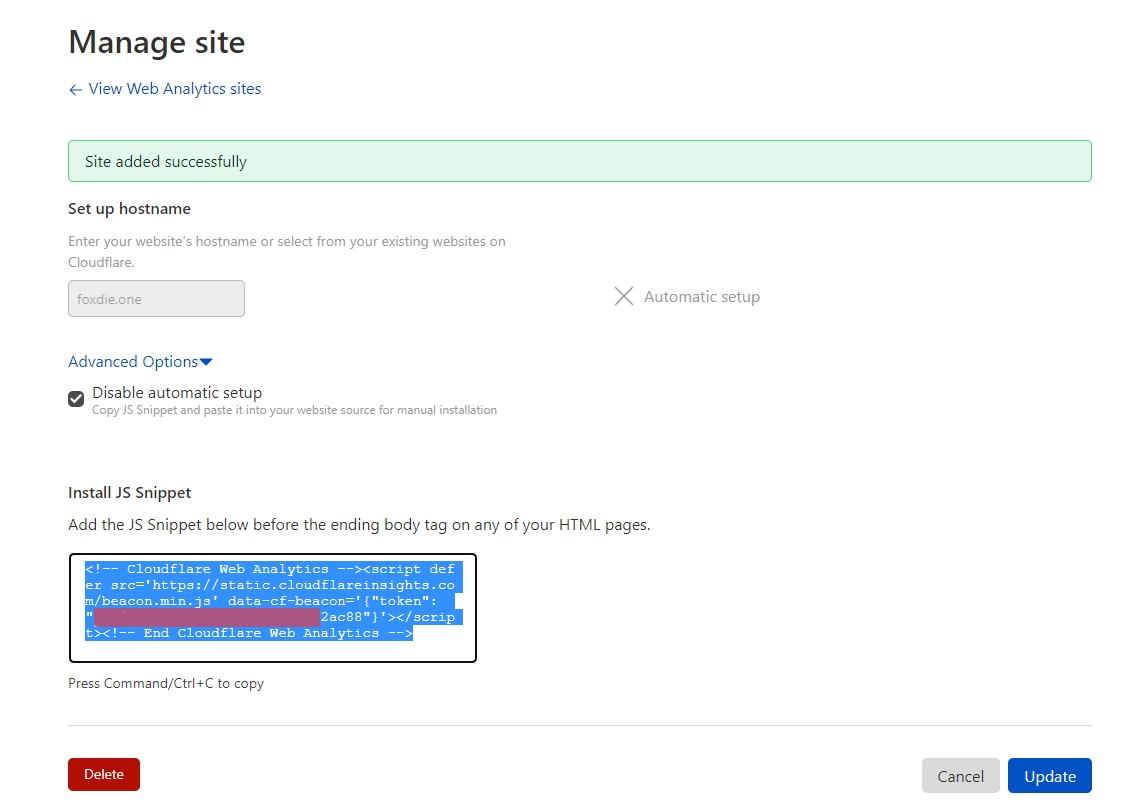
Task: Click the 'Install JS Snippet' heading
Action: tap(129, 493)
